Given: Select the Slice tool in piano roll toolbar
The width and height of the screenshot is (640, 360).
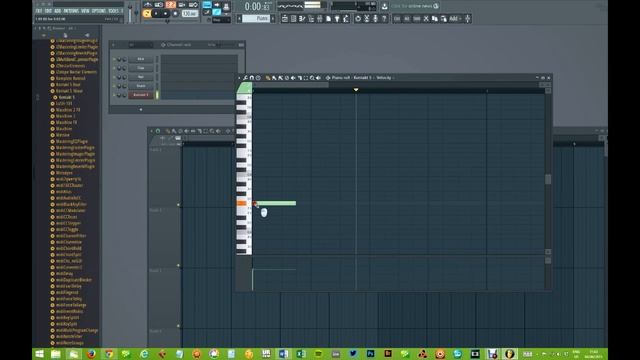Looking at the screenshot, I should pos(300,78).
